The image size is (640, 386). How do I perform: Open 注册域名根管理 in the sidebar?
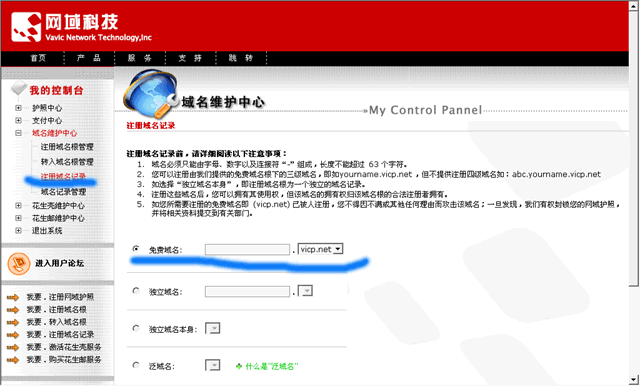tap(67, 147)
